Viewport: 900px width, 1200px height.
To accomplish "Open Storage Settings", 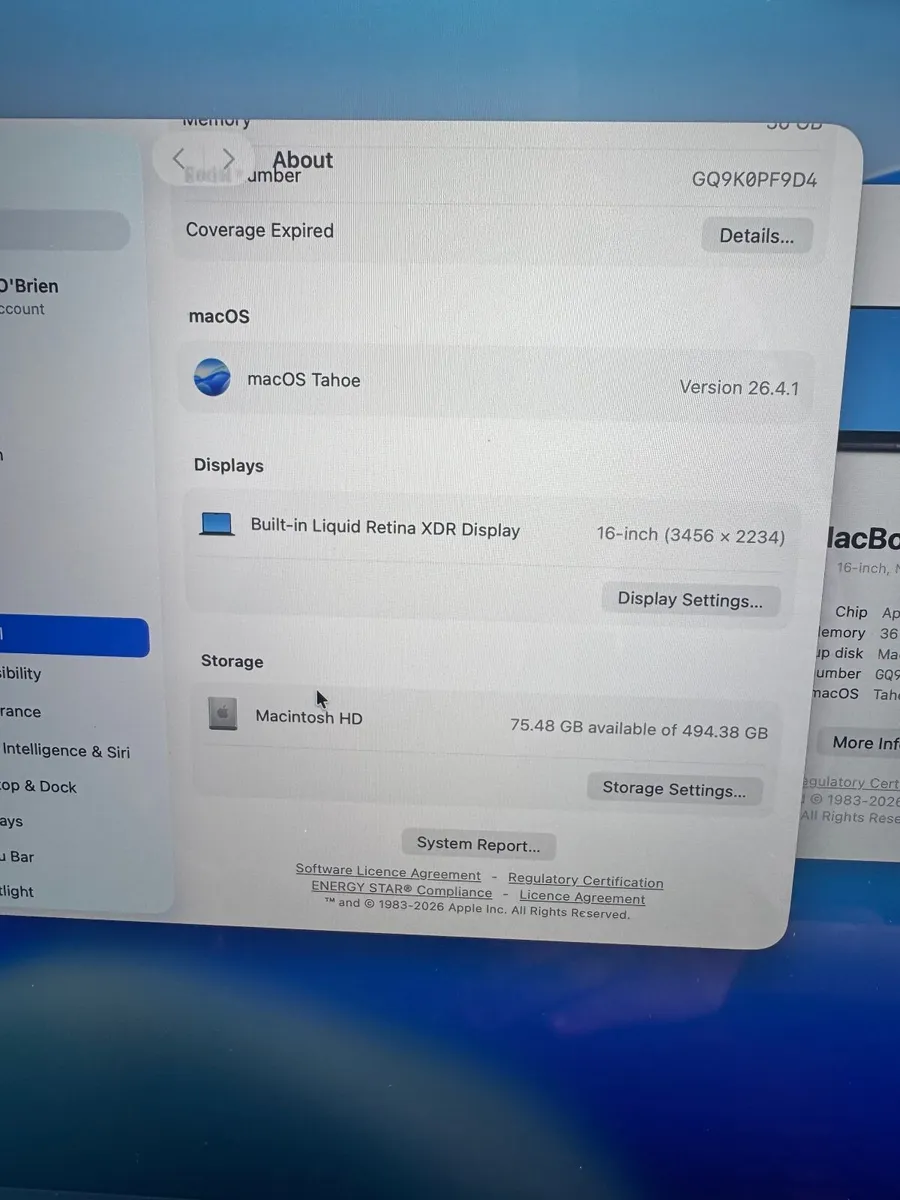I will 674,789.
